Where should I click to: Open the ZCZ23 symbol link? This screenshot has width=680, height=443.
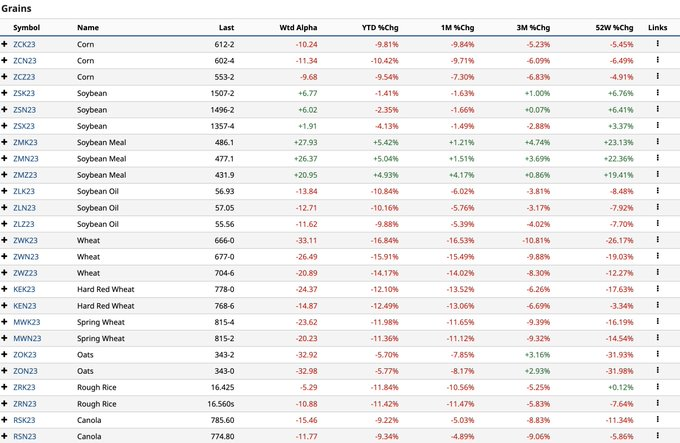click(24, 77)
